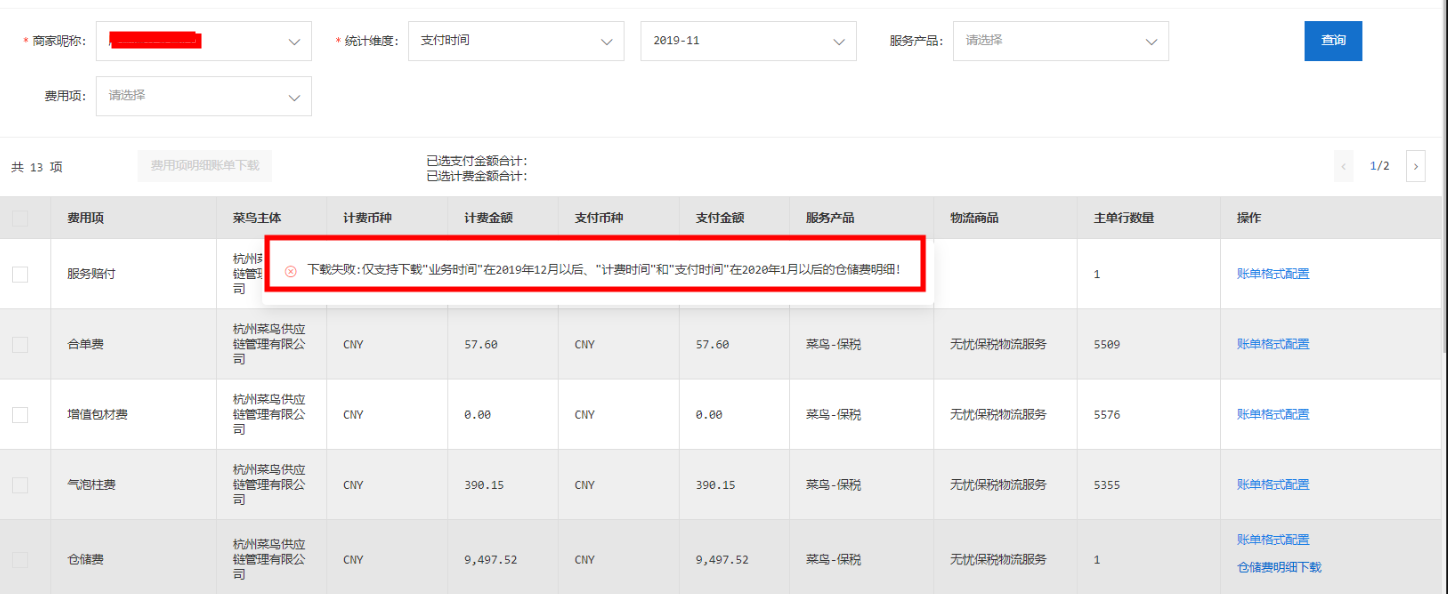Open the 2019-11 month dropdown

click(748, 41)
